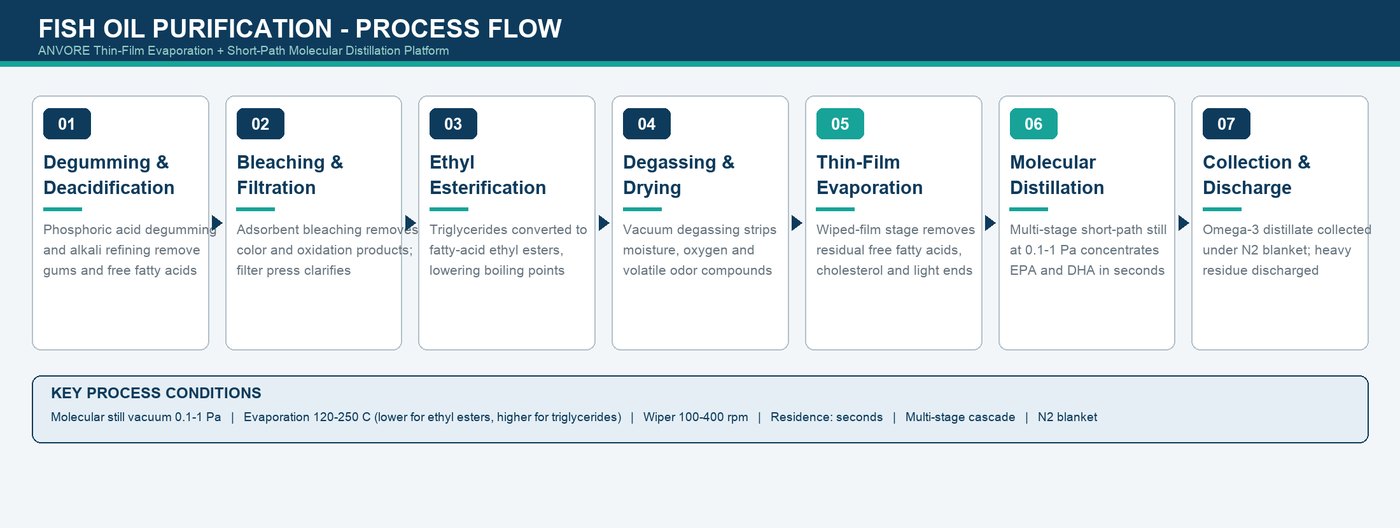
Task: Select the 03 step number badge
Action: (453, 124)
